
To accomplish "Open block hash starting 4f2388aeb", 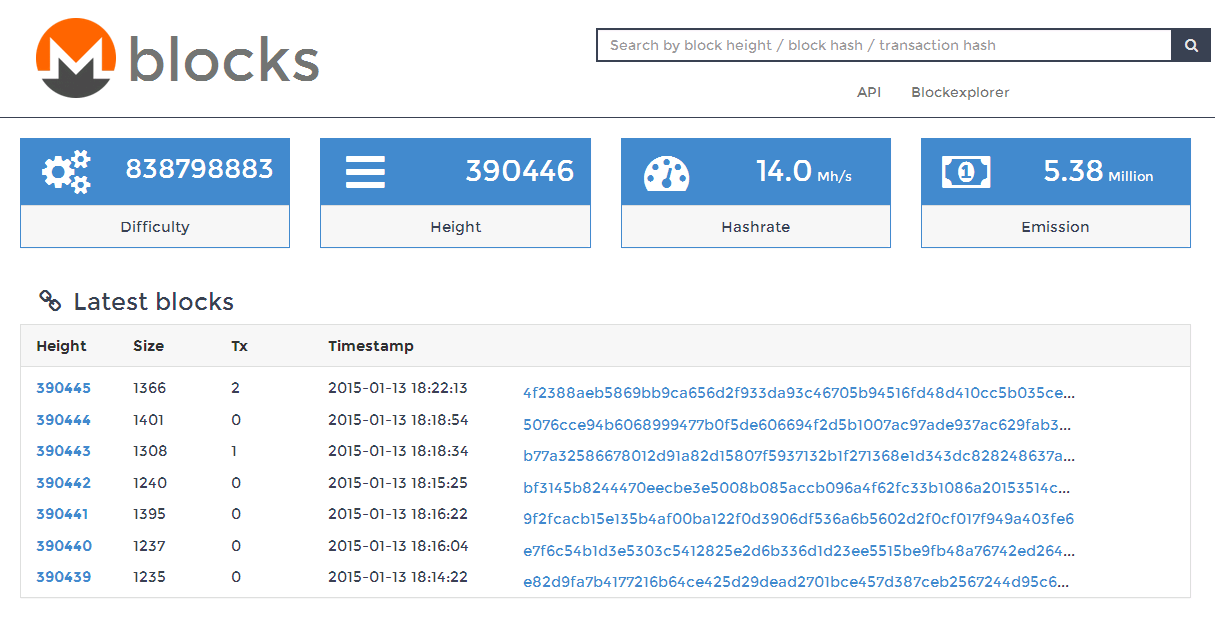I will pos(799,393).
